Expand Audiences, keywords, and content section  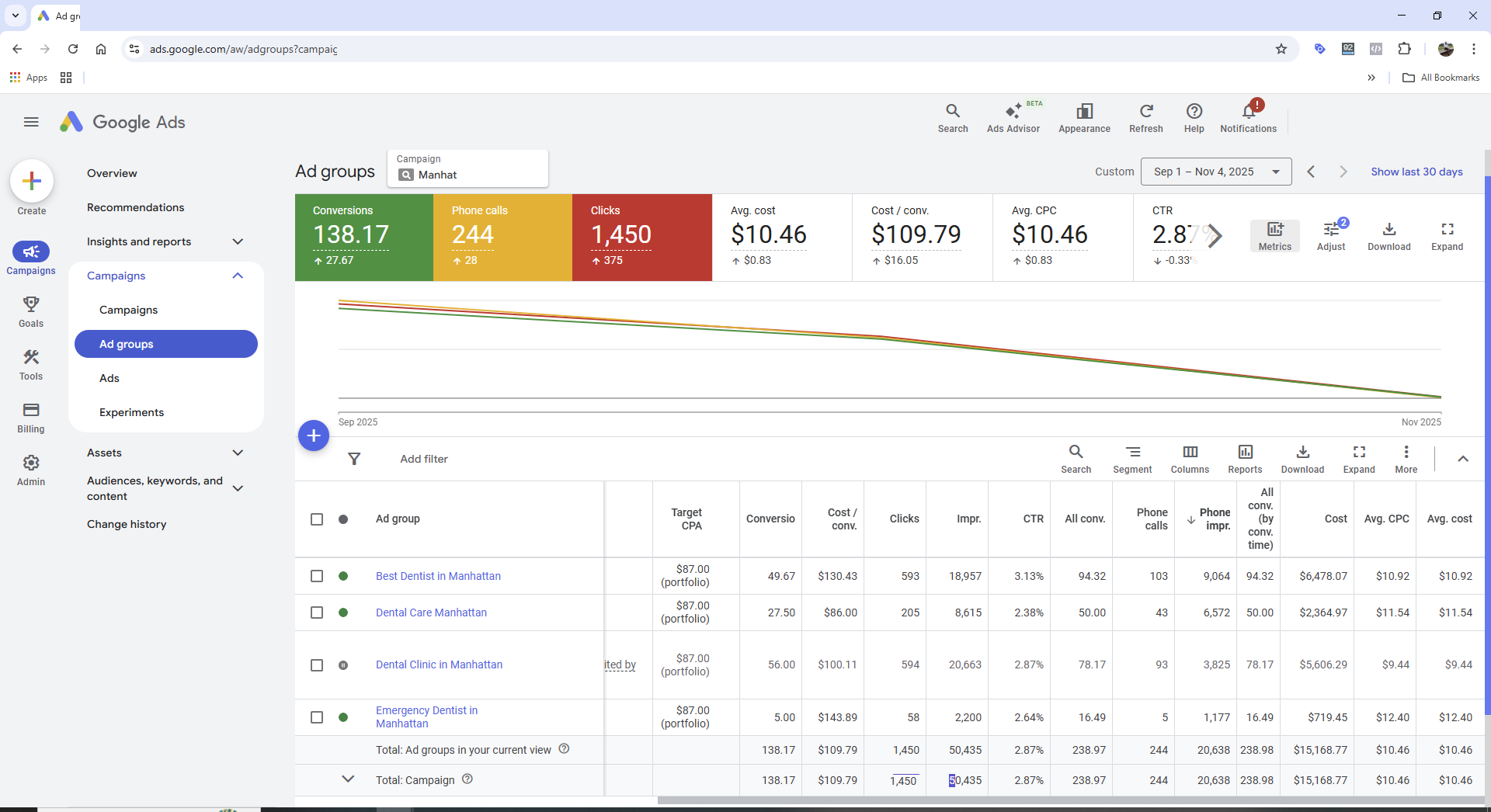(x=238, y=488)
